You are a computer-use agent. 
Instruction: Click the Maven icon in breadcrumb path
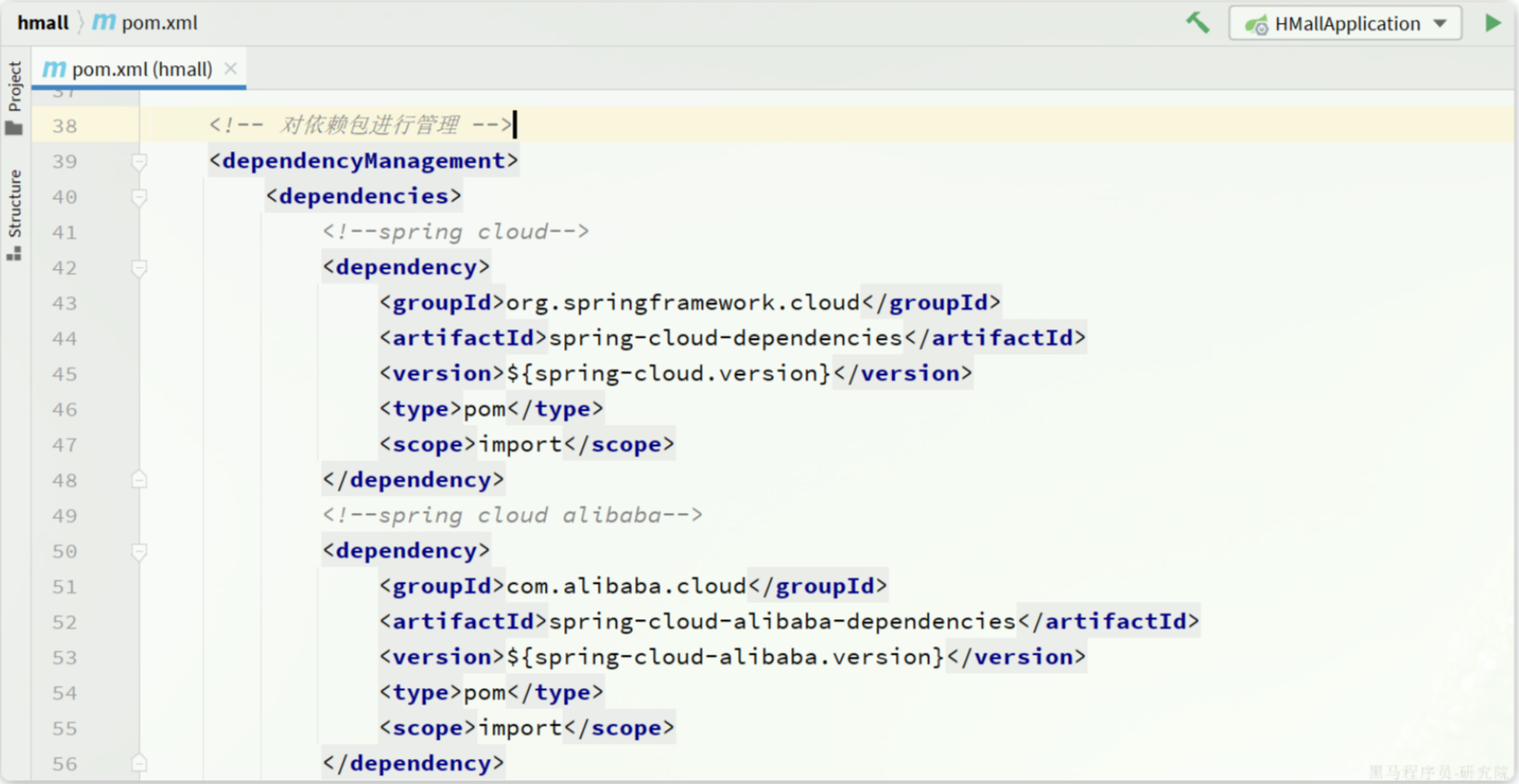tap(103, 22)
